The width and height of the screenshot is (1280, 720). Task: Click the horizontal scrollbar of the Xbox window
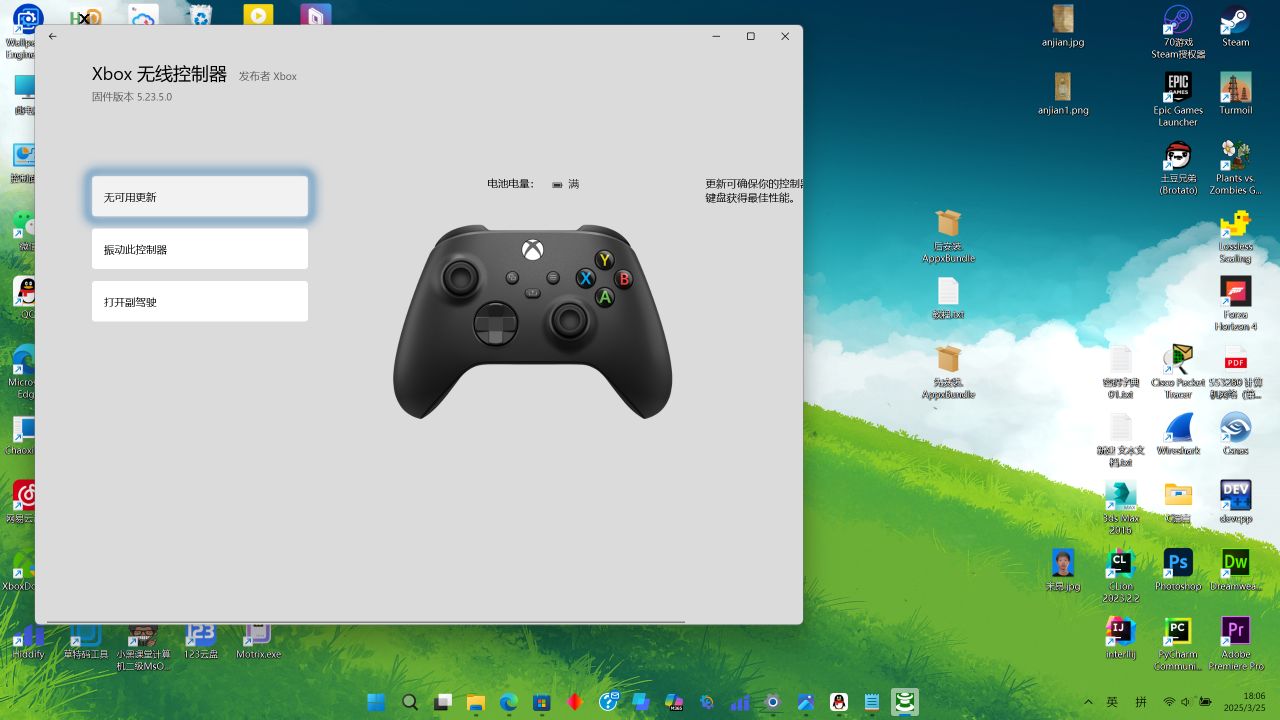(366, 622)
